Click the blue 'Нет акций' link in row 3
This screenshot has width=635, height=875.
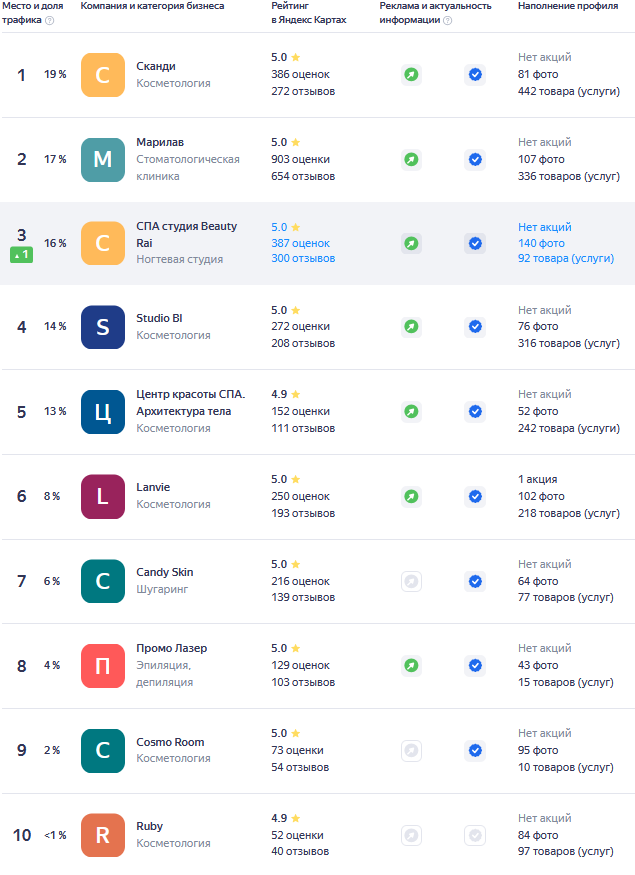tap(545, 227)
